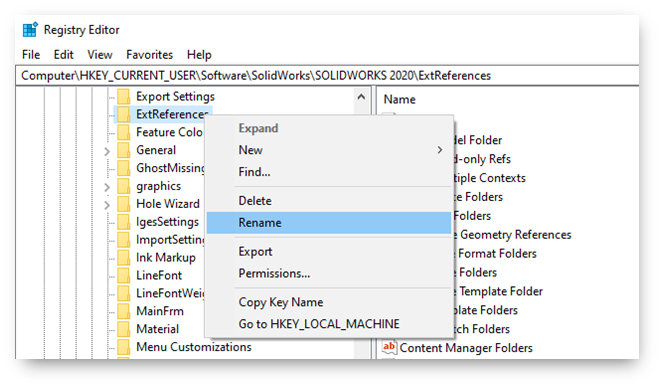Select the LineFontWeight key

[170, 293]
